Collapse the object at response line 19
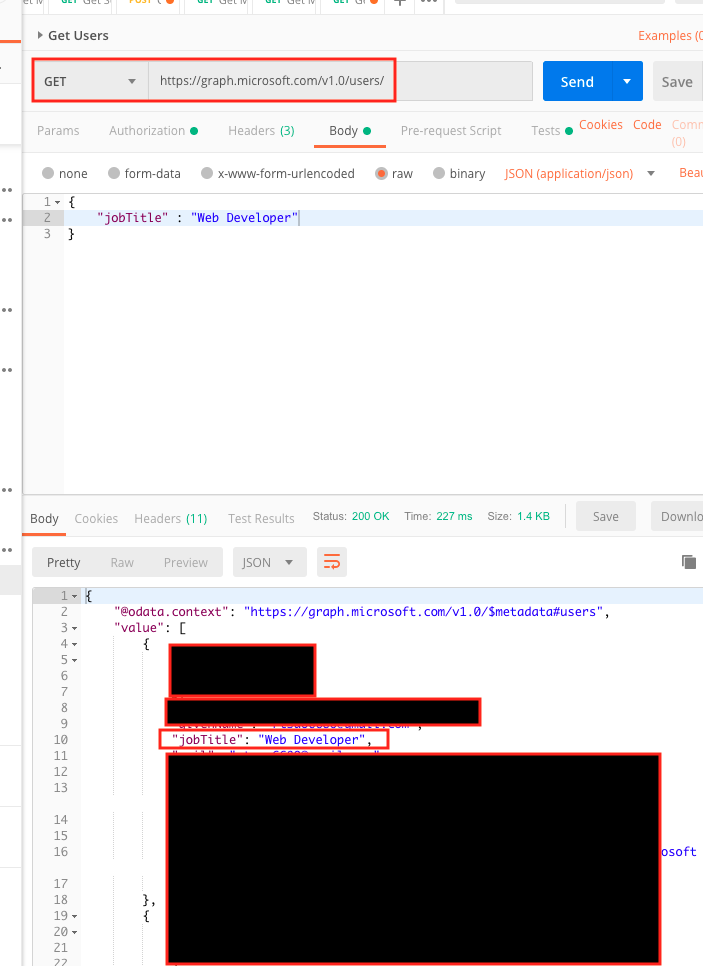703x966 pixels. 75,916
